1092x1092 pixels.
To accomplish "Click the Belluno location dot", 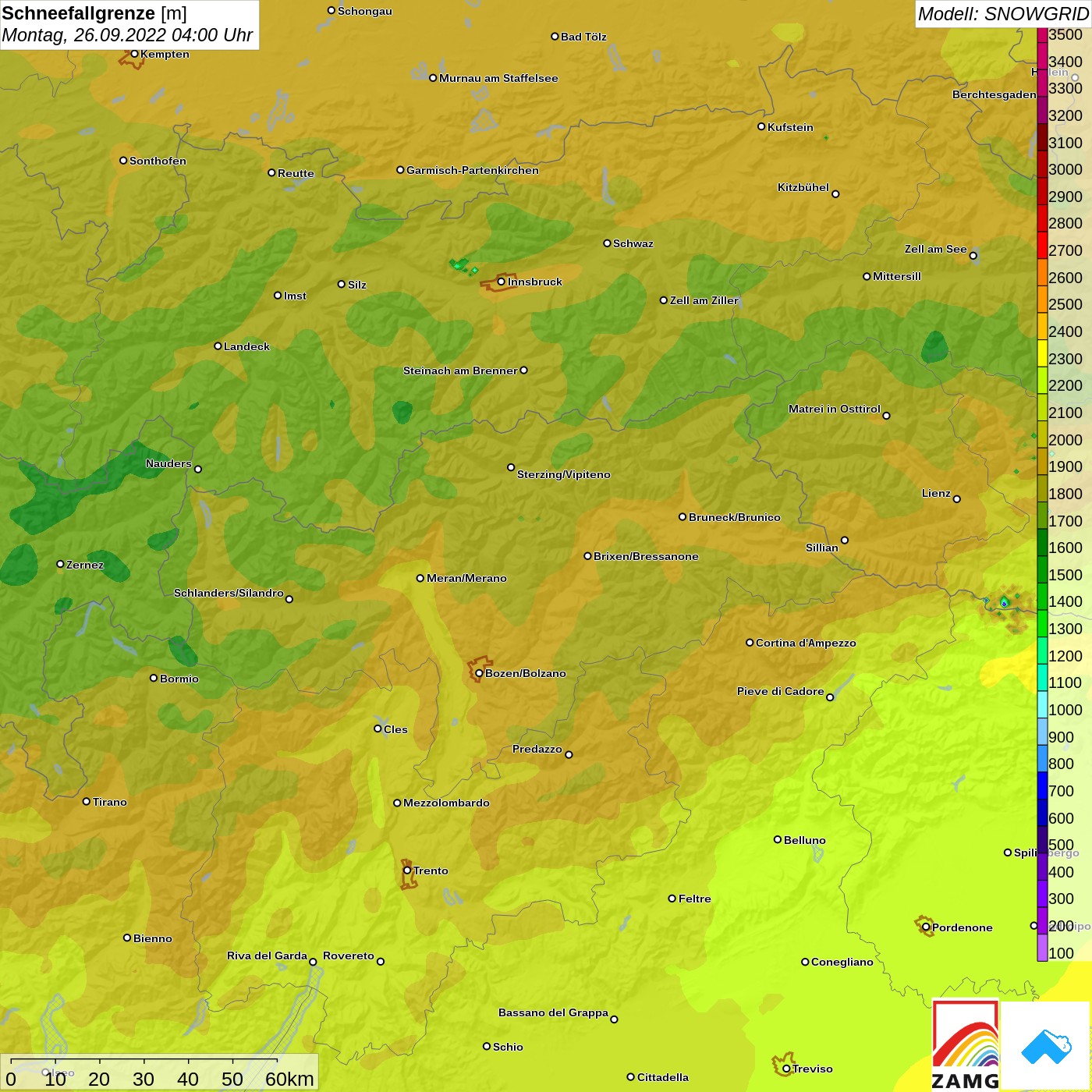I will click(778, 839).
